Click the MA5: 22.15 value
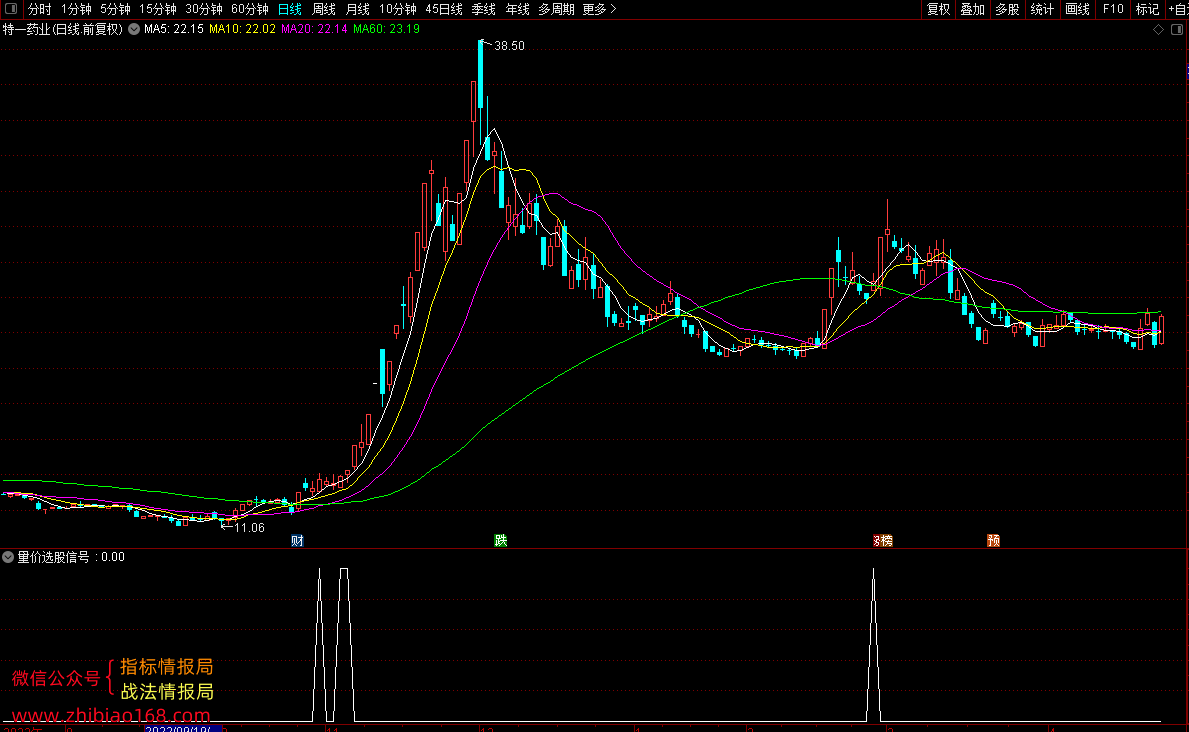This screenshot has height=732, width=1189. 174,29
